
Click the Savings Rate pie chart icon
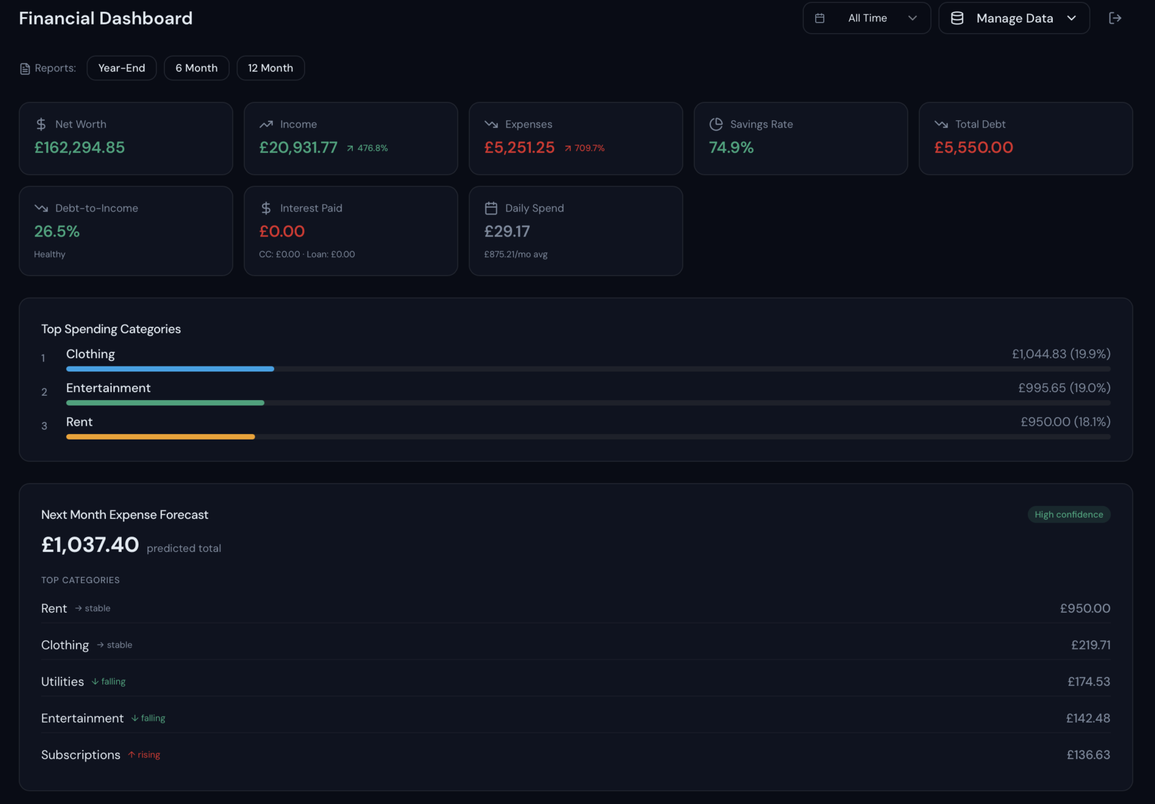tap(716, 125)
